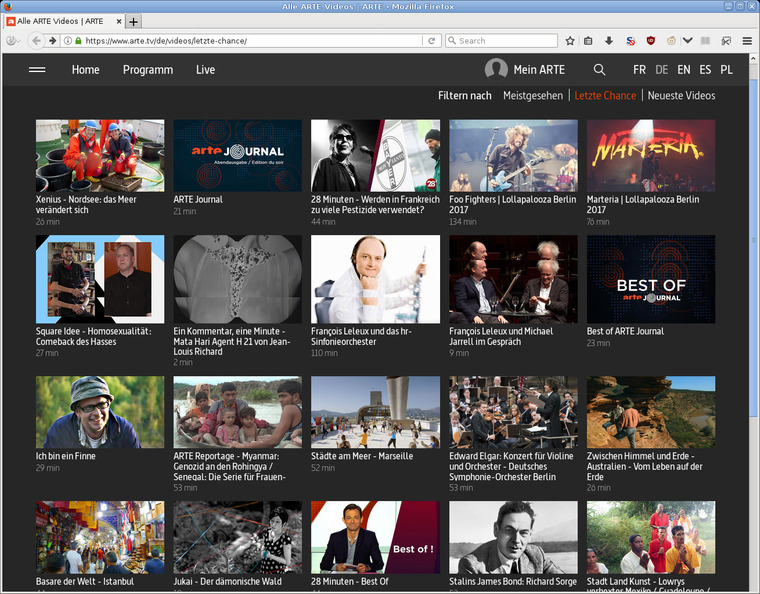Image resolution: width=760 pixels, height=594 pixels.
Task: Focus the Firefox Search field
Action: [x=502, y=41]
